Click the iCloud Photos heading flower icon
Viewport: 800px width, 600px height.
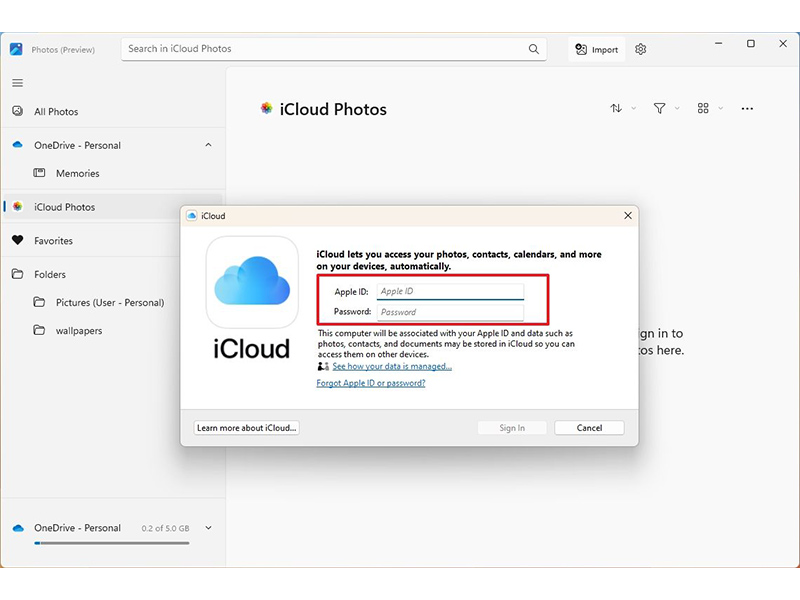[266, 108]
